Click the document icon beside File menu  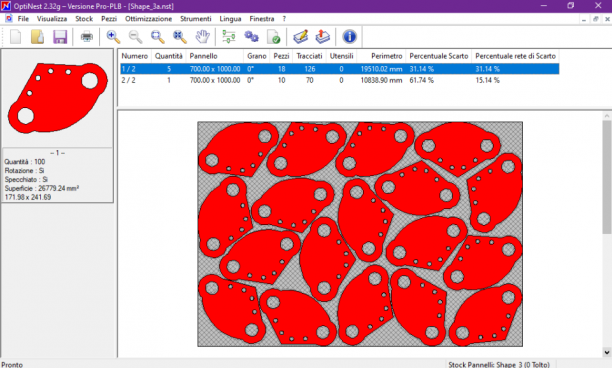pyautogui.click(x=9, y=18)
